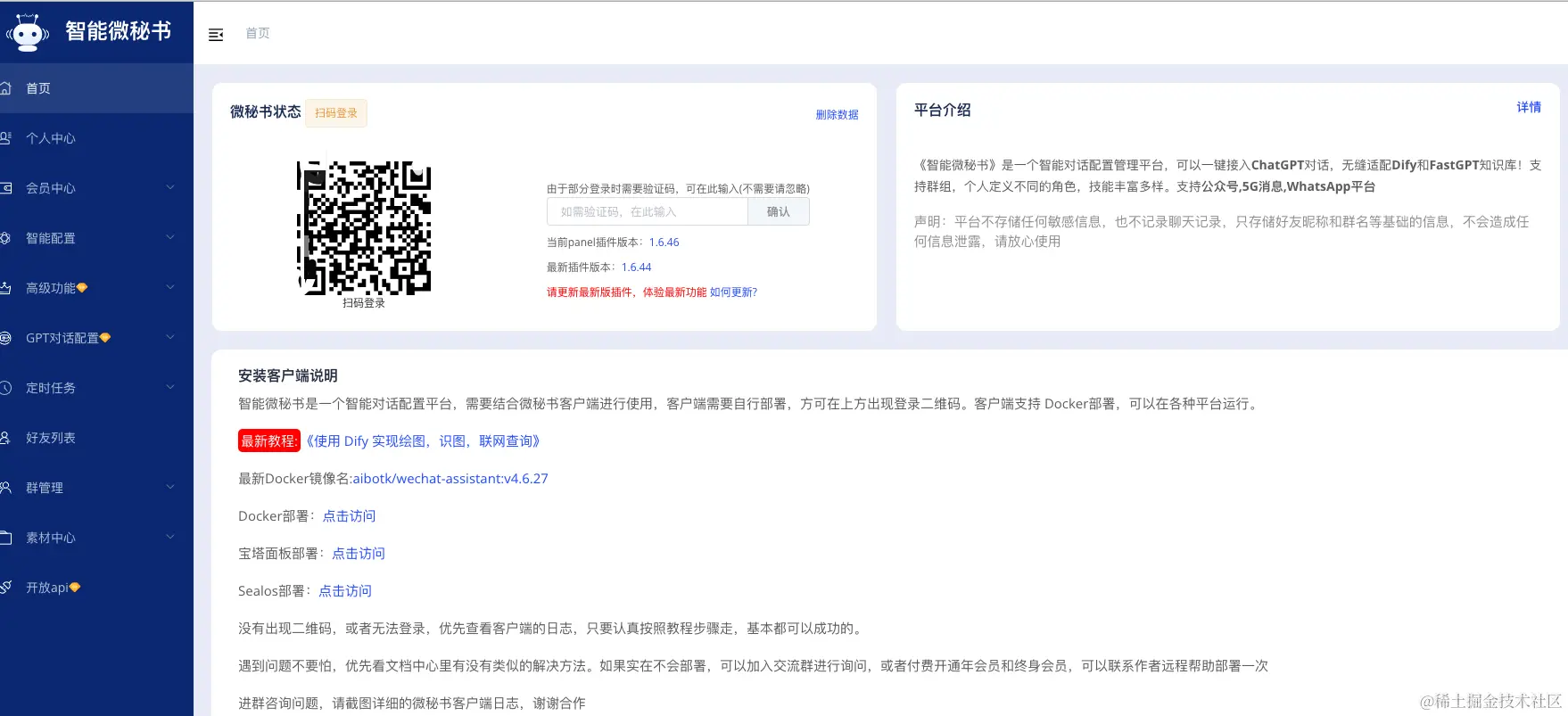Click 扫码登录 caption under QR code
This screenshot has height=716, width=1568.
(364, 303)
